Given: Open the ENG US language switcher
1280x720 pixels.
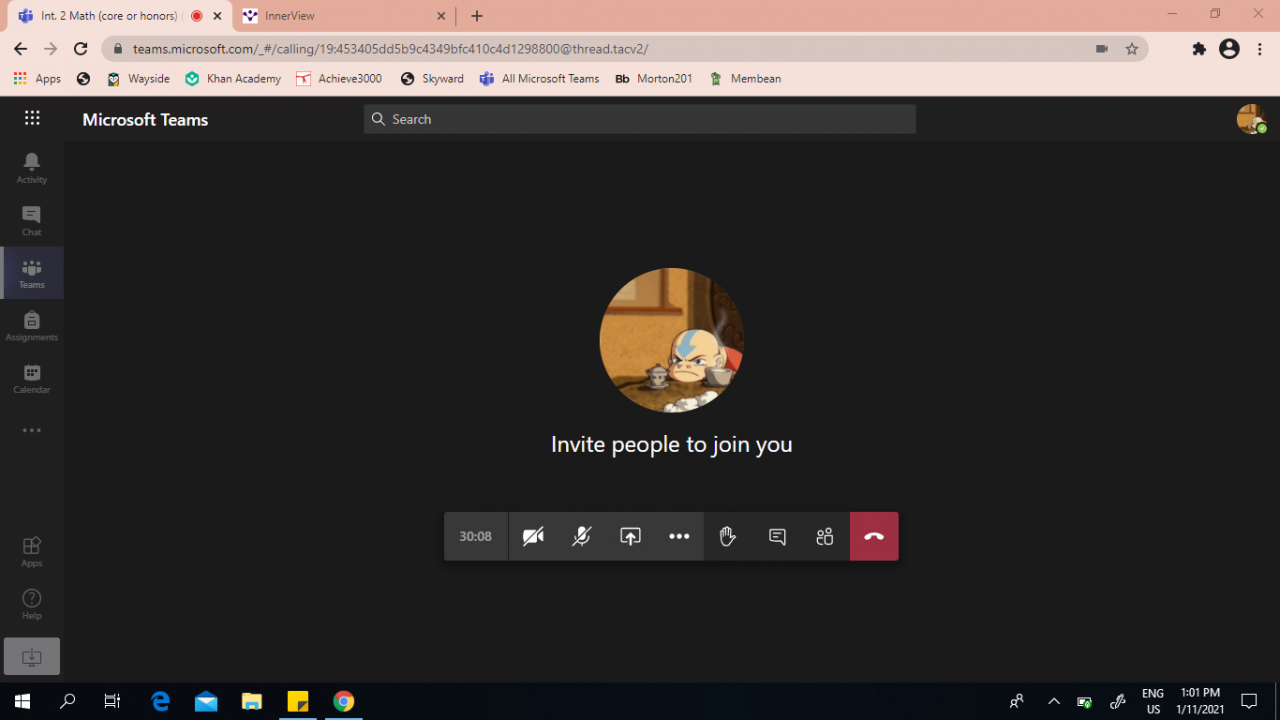Looking at the screenshot, I should tap(1153, 701).
